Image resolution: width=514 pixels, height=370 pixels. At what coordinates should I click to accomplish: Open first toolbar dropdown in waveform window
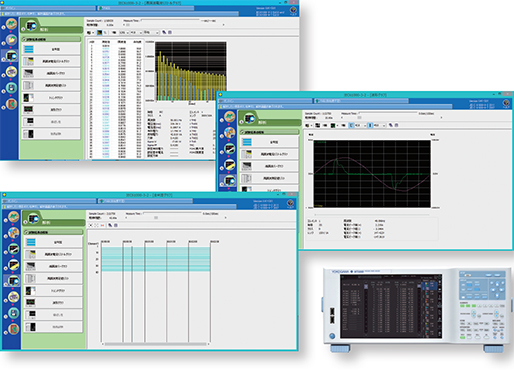tap(309, 125)
